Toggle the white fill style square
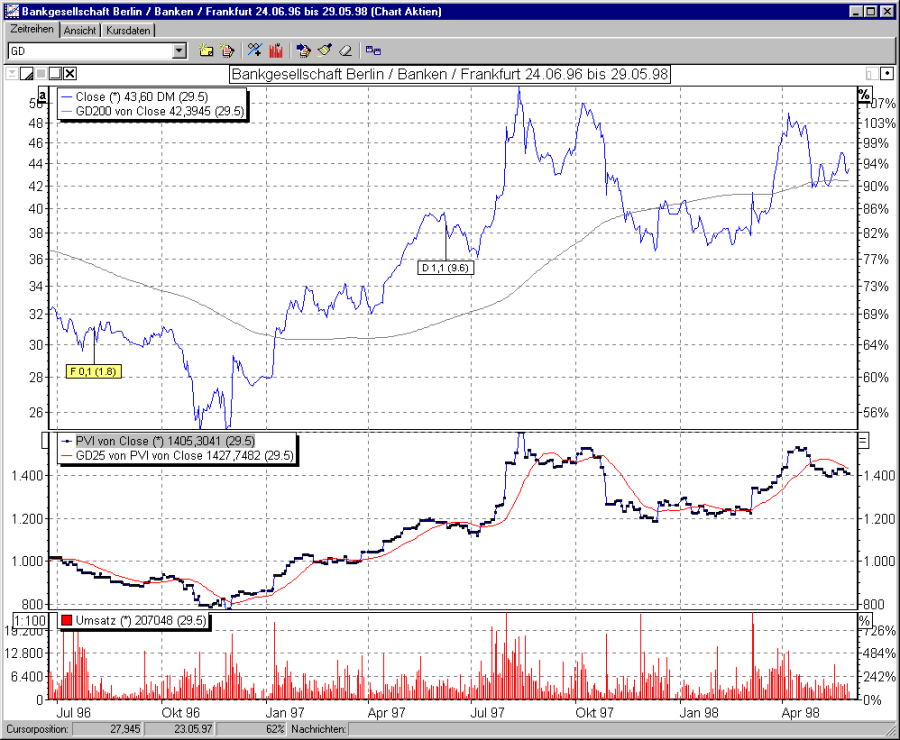The image size is (900, 740). pyautogui.click(x=55, y=73)
